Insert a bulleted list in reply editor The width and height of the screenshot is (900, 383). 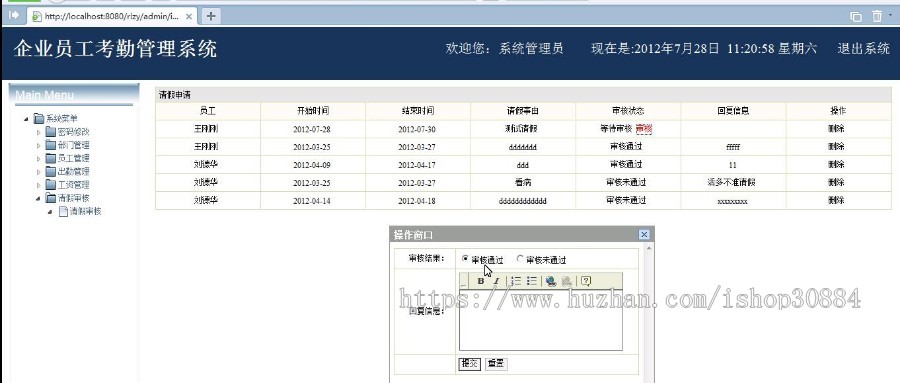coord(532,281)
